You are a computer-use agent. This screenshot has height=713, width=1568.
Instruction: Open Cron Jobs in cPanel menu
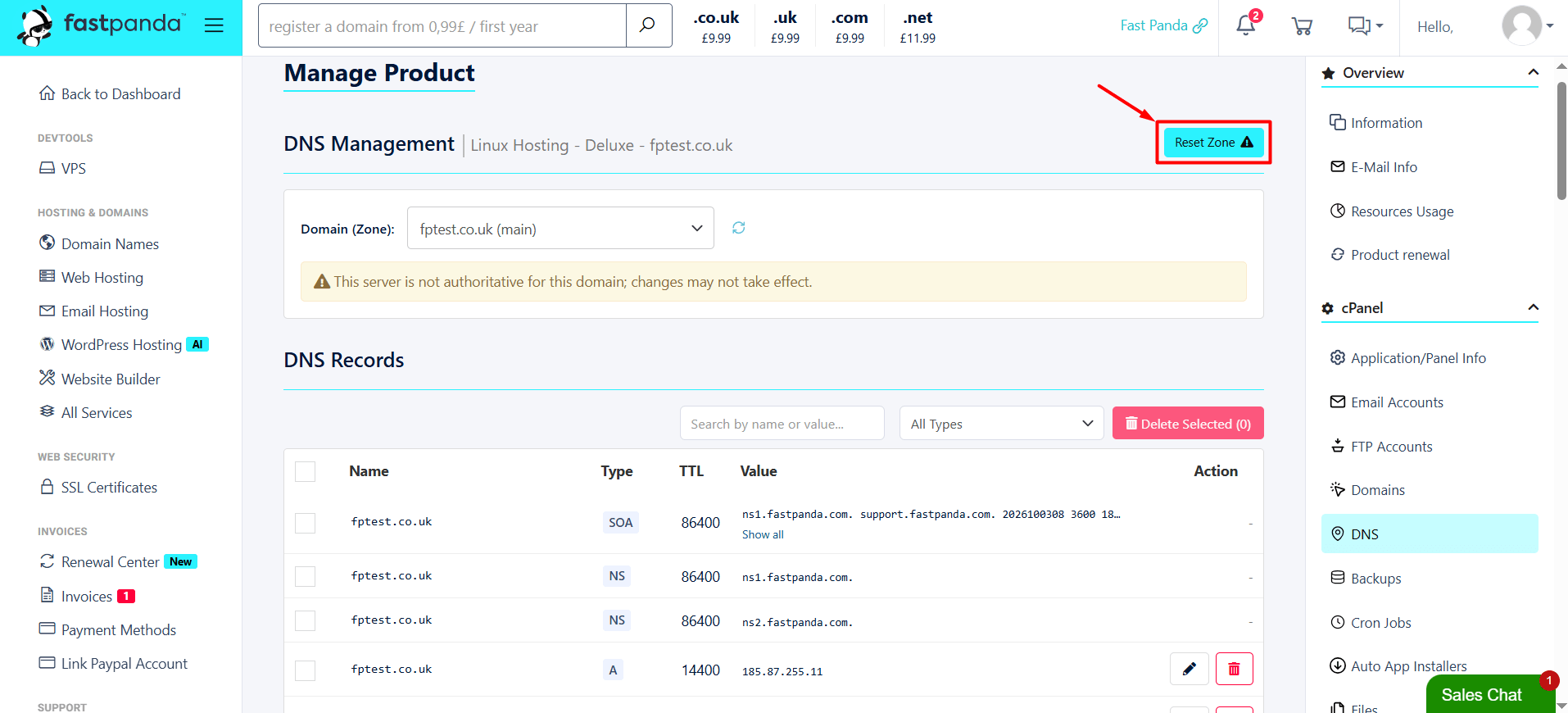pos(1370,623)
